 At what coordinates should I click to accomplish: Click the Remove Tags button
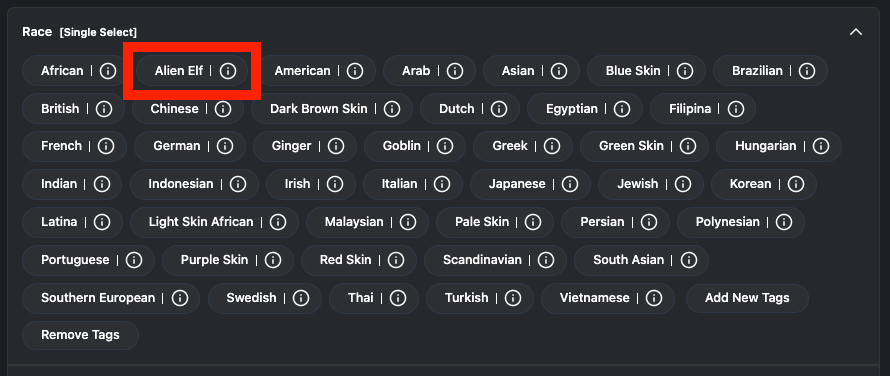(80, 335)
